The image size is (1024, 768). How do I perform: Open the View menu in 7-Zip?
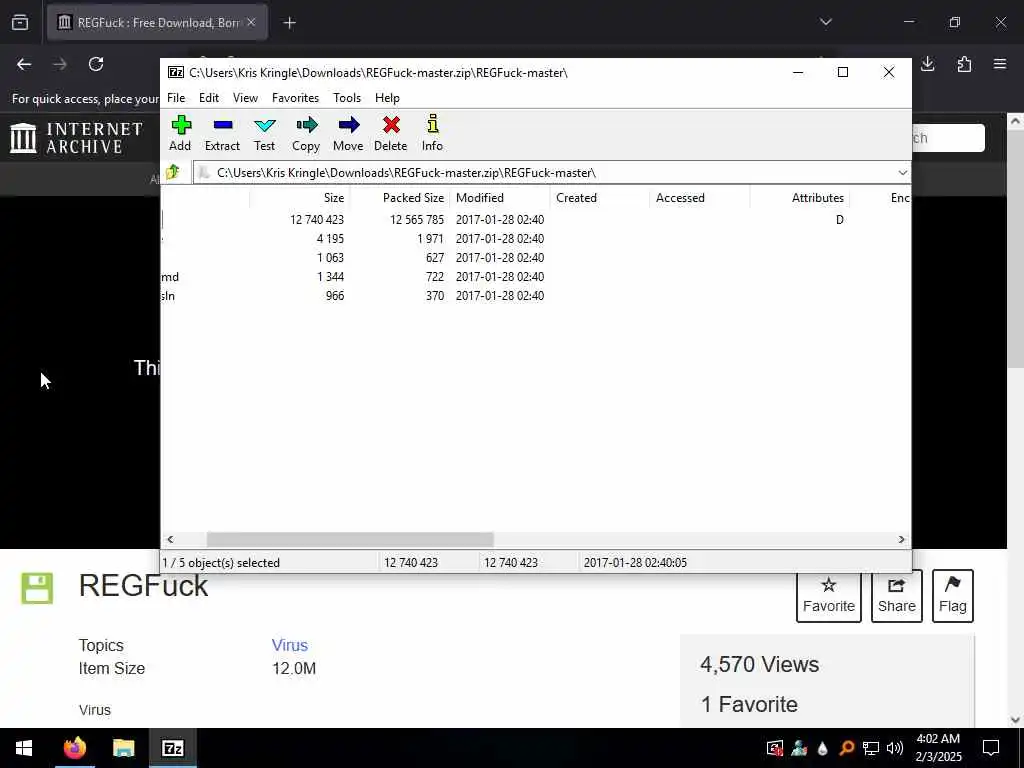click(x=246, y=98)
